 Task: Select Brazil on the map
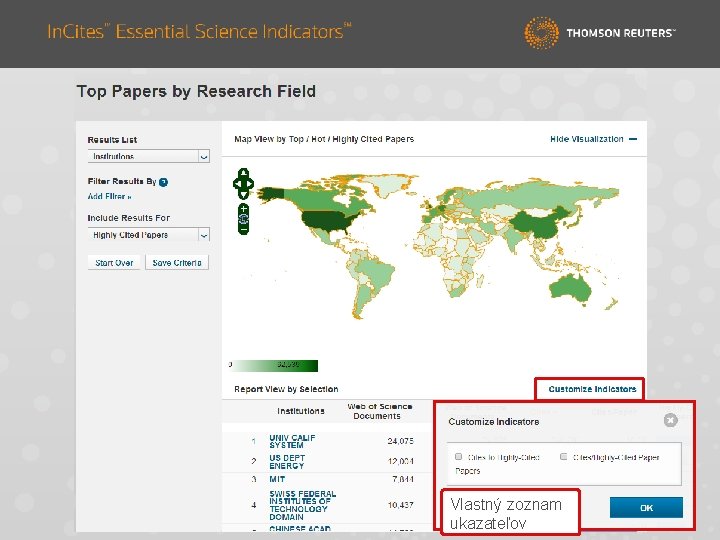pyautogui.click(x=376, y=272)
